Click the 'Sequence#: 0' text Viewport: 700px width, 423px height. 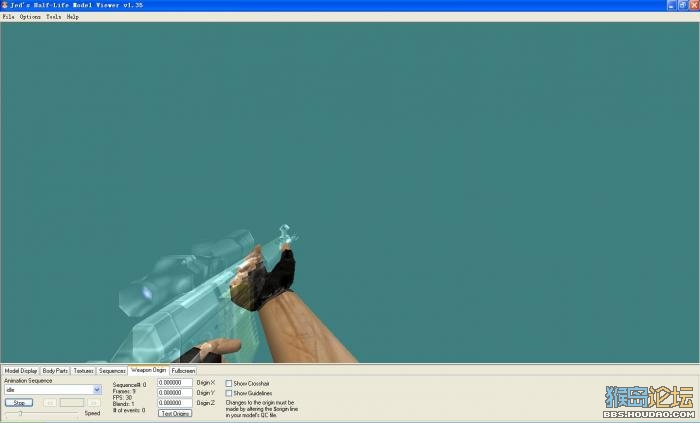pos(129,385)
